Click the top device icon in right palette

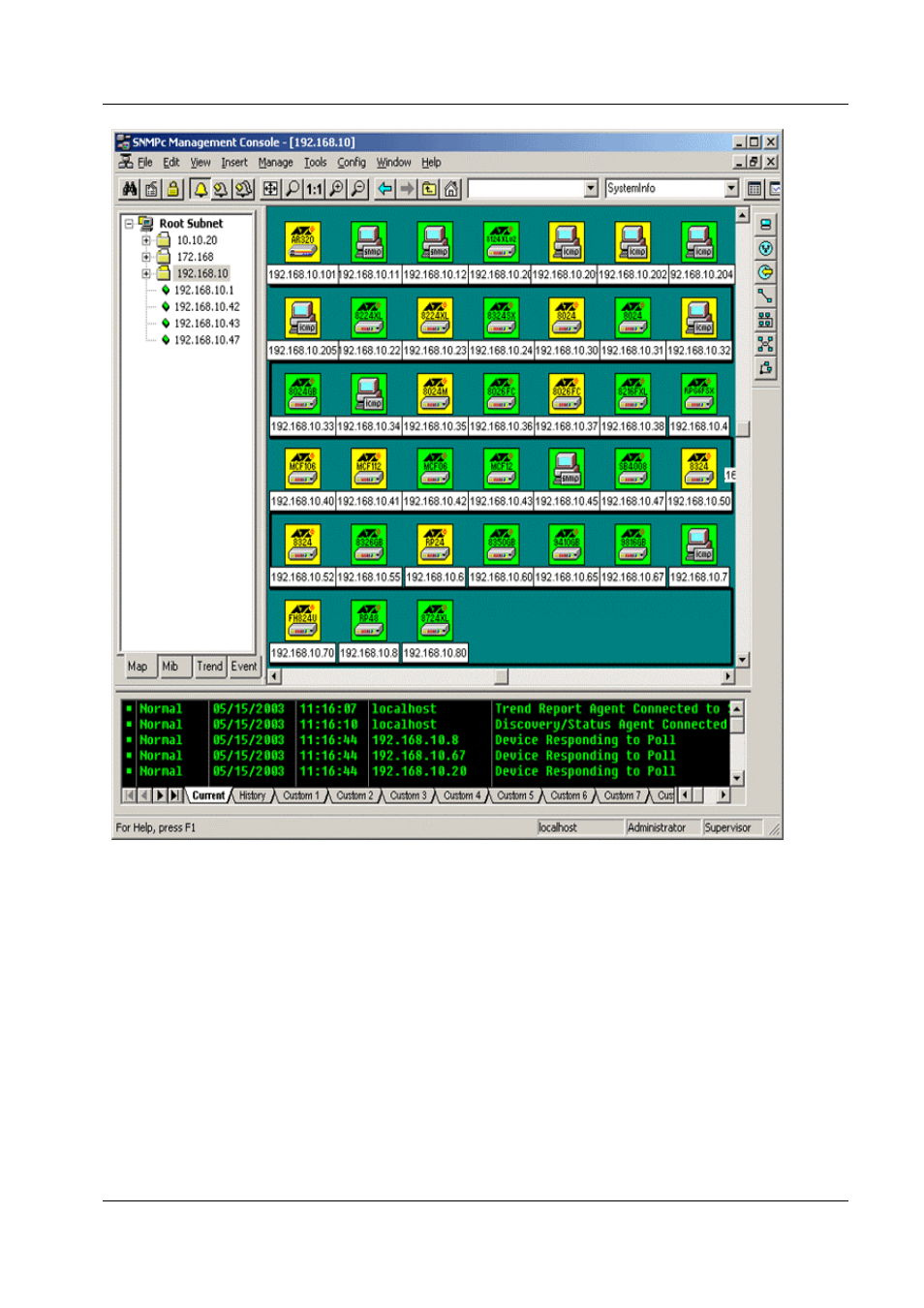(765, 225)
